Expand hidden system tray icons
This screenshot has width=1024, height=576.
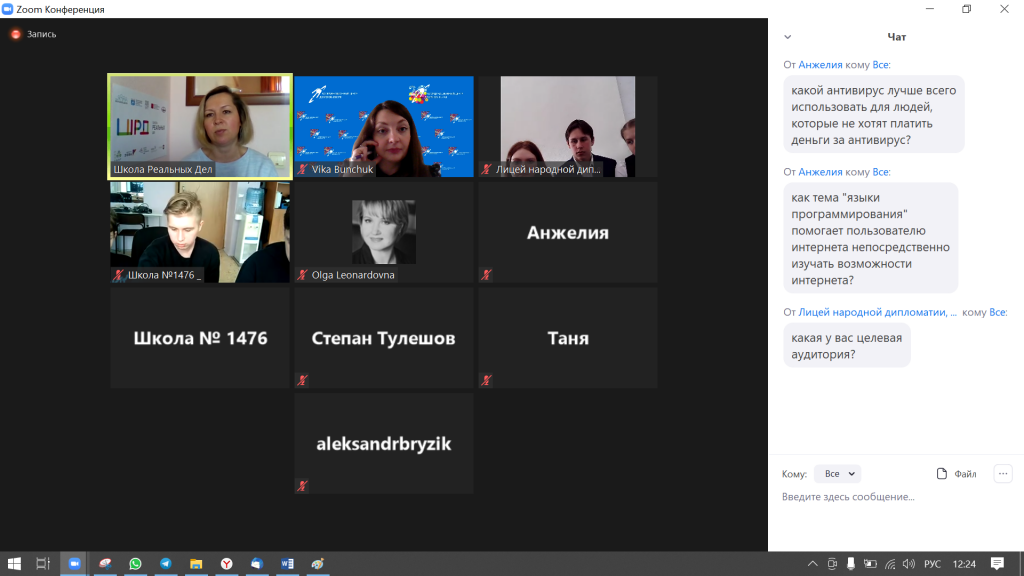pyautogui.click(x=813, y=564)
